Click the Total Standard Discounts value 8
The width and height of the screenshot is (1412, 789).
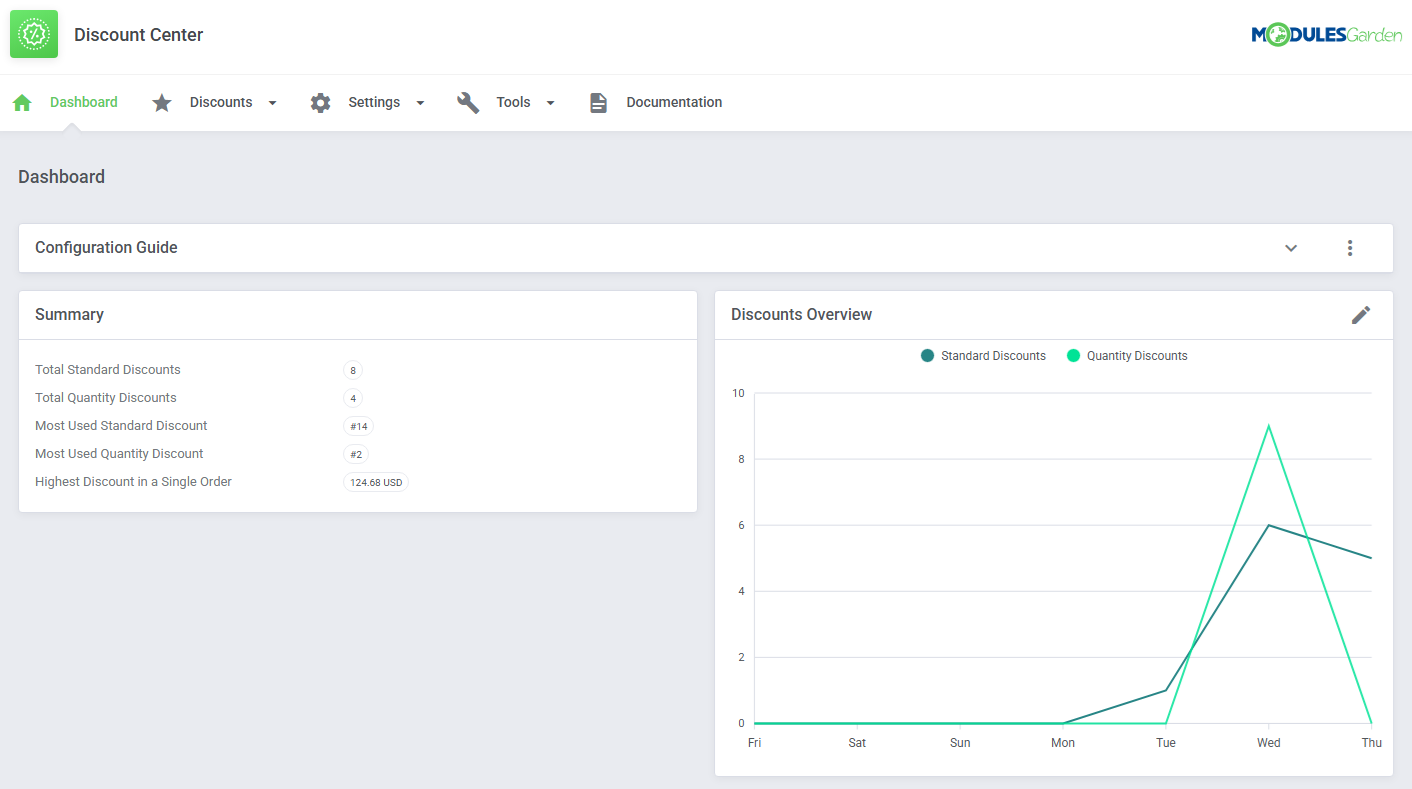pos(353,370)
